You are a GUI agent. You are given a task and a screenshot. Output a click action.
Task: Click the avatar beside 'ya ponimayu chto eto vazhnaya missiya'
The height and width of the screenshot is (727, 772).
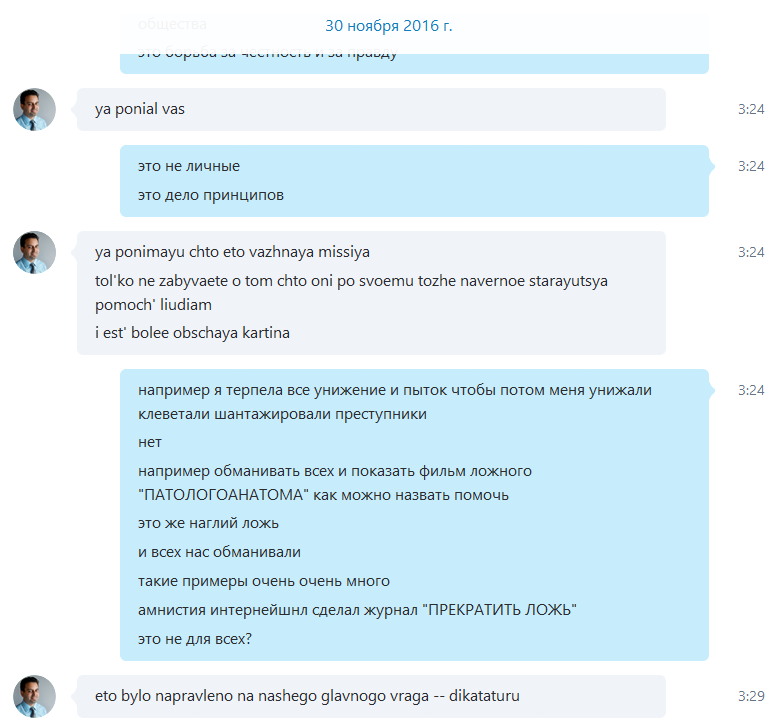click(34, 253)
